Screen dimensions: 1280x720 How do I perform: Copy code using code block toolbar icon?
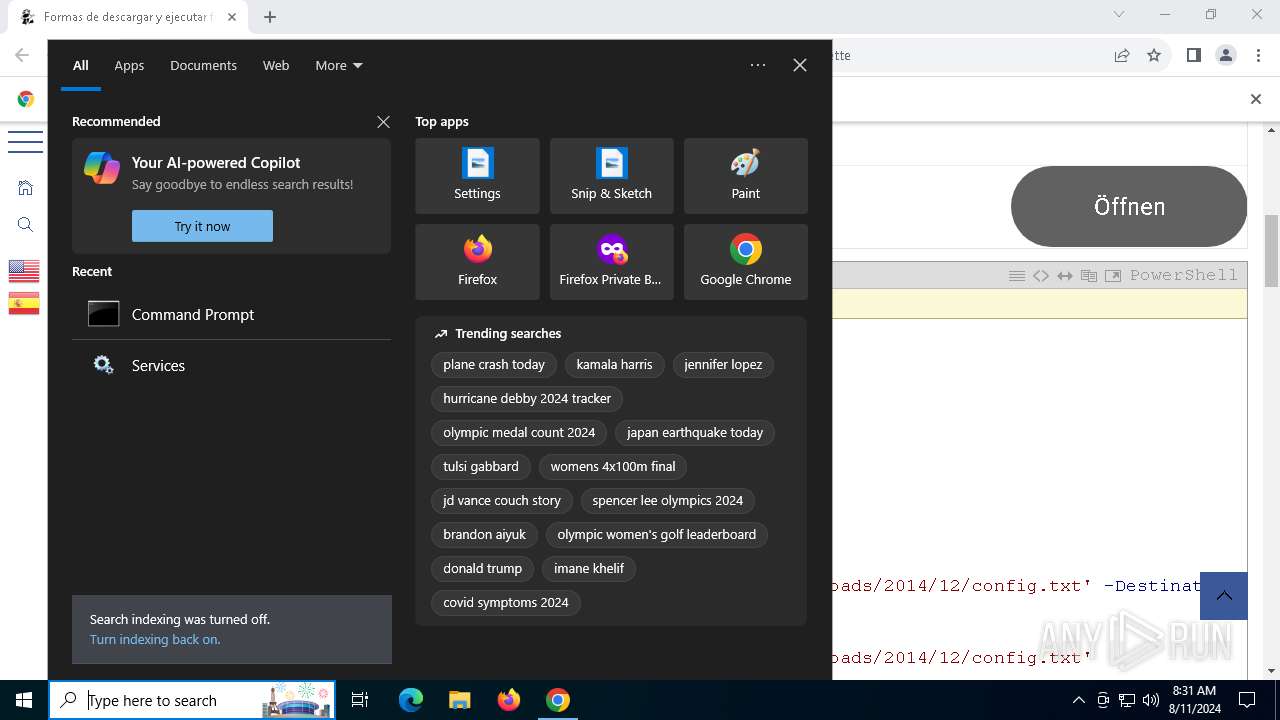pyautogui.click(x=1089, y=276)
